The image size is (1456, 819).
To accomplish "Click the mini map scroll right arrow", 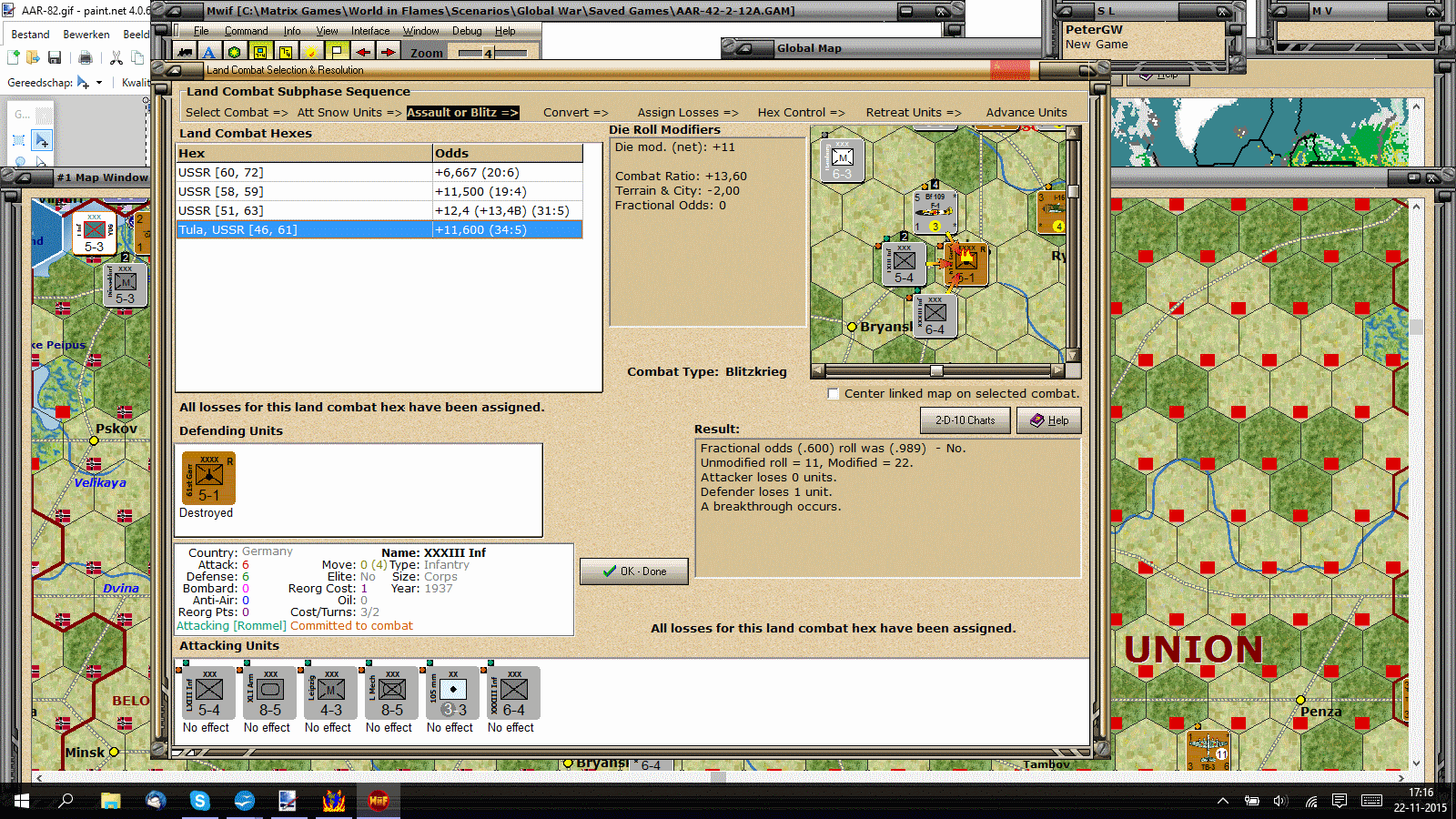I will click(1057, 371).
